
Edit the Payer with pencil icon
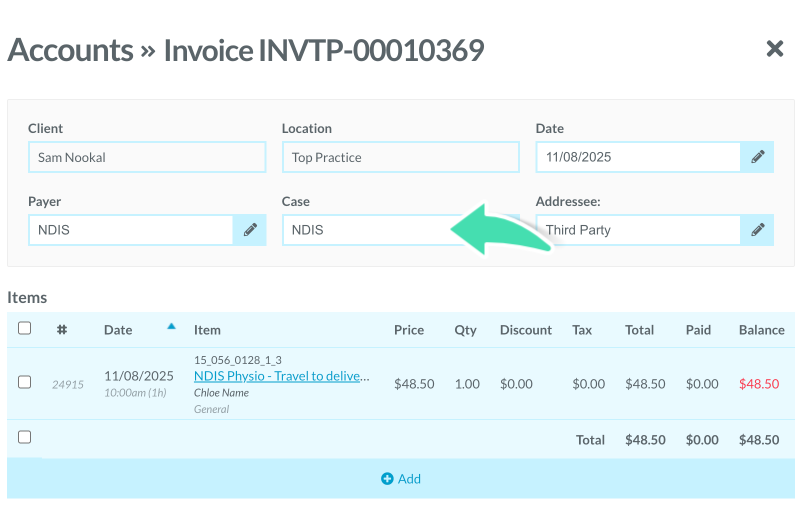pyautogui.click(x=250, y=230)
